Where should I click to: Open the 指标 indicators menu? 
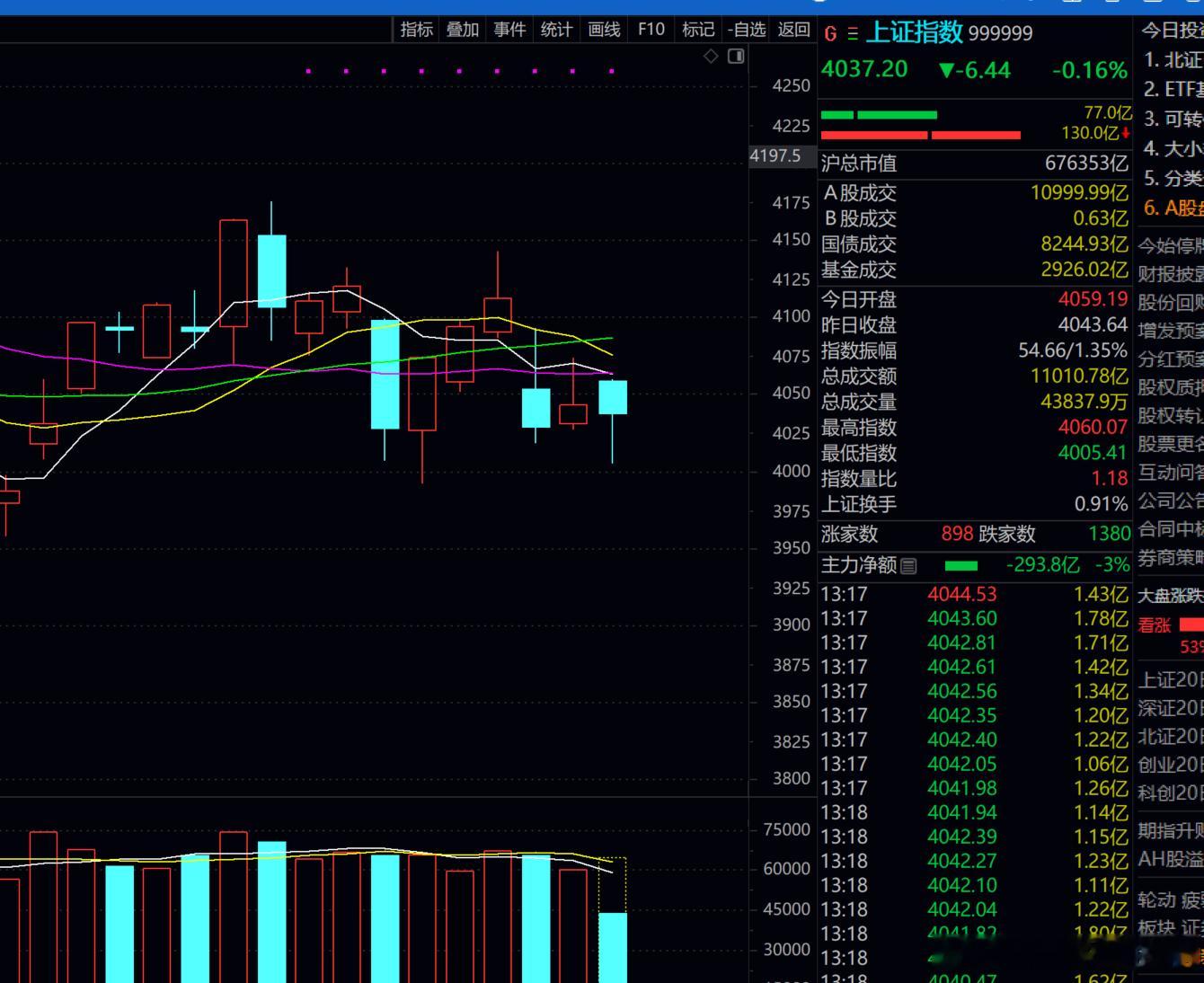point(417,30)
